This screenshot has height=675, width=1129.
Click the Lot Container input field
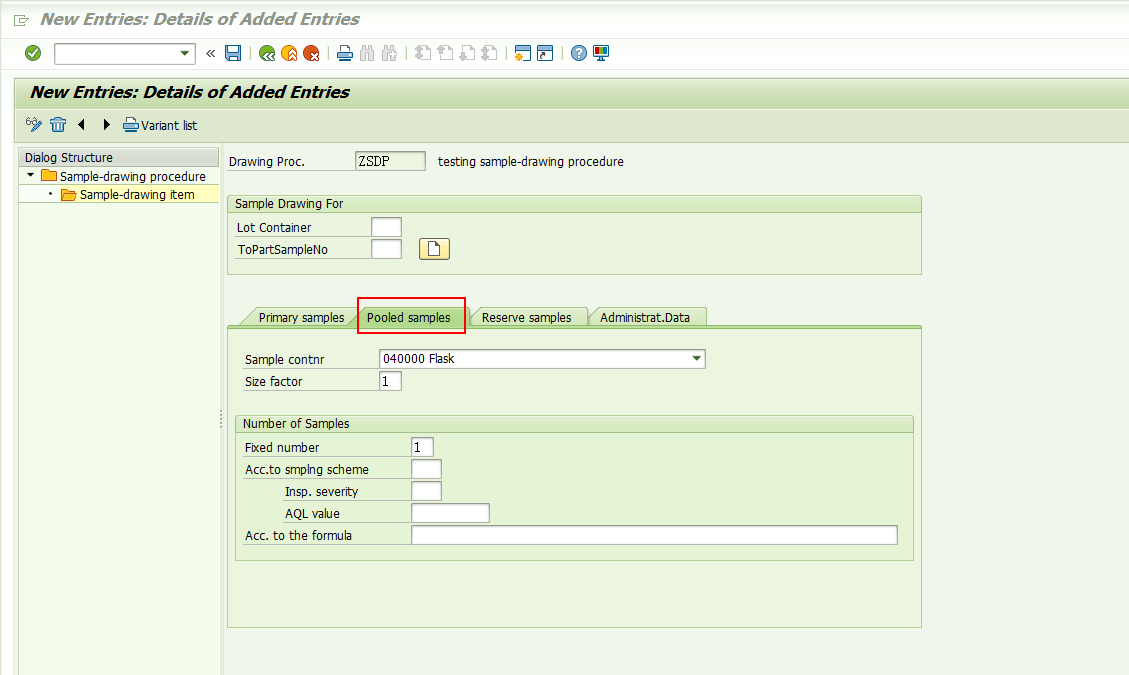click(387, 227)
